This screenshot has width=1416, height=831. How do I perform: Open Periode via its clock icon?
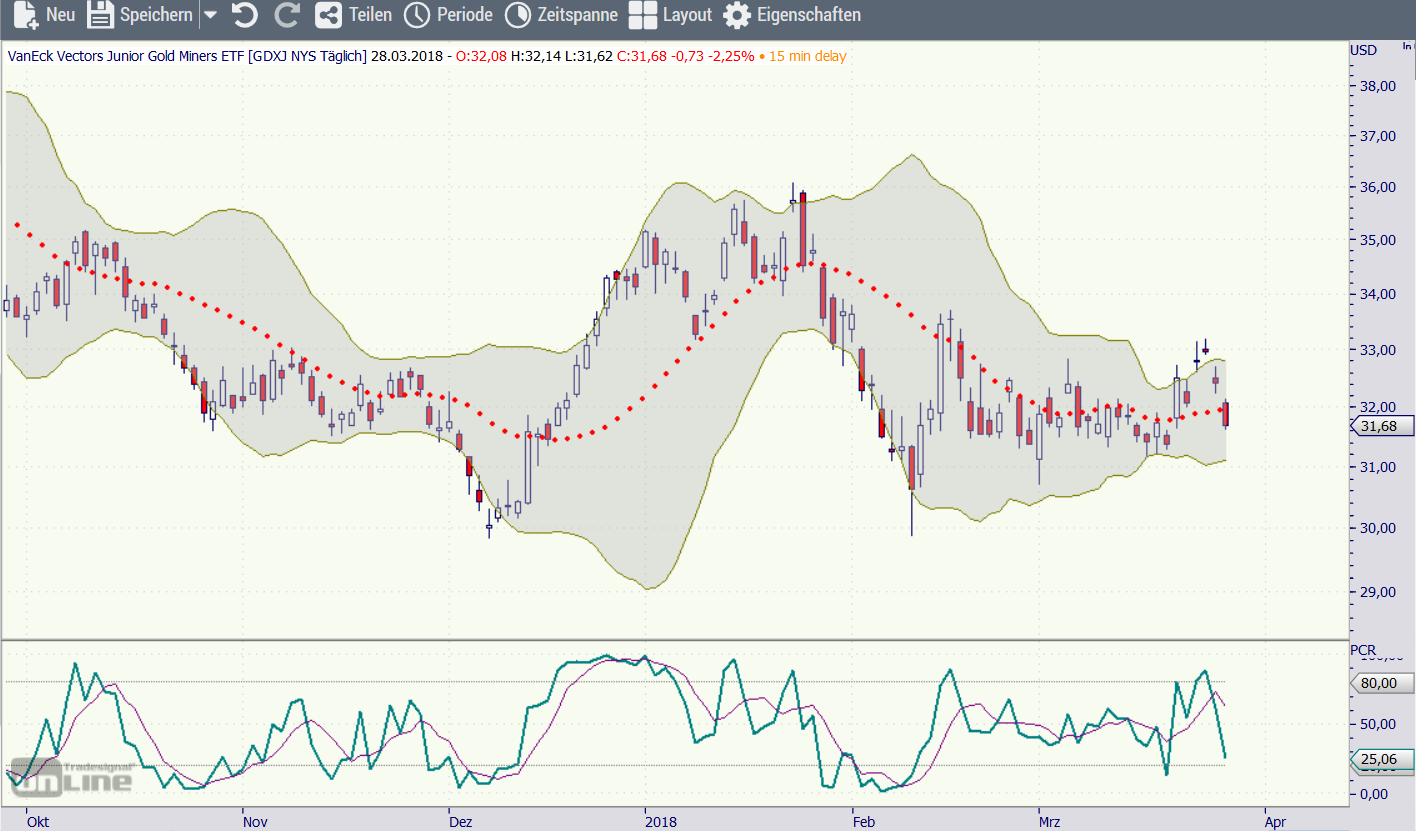click(416, 15)
